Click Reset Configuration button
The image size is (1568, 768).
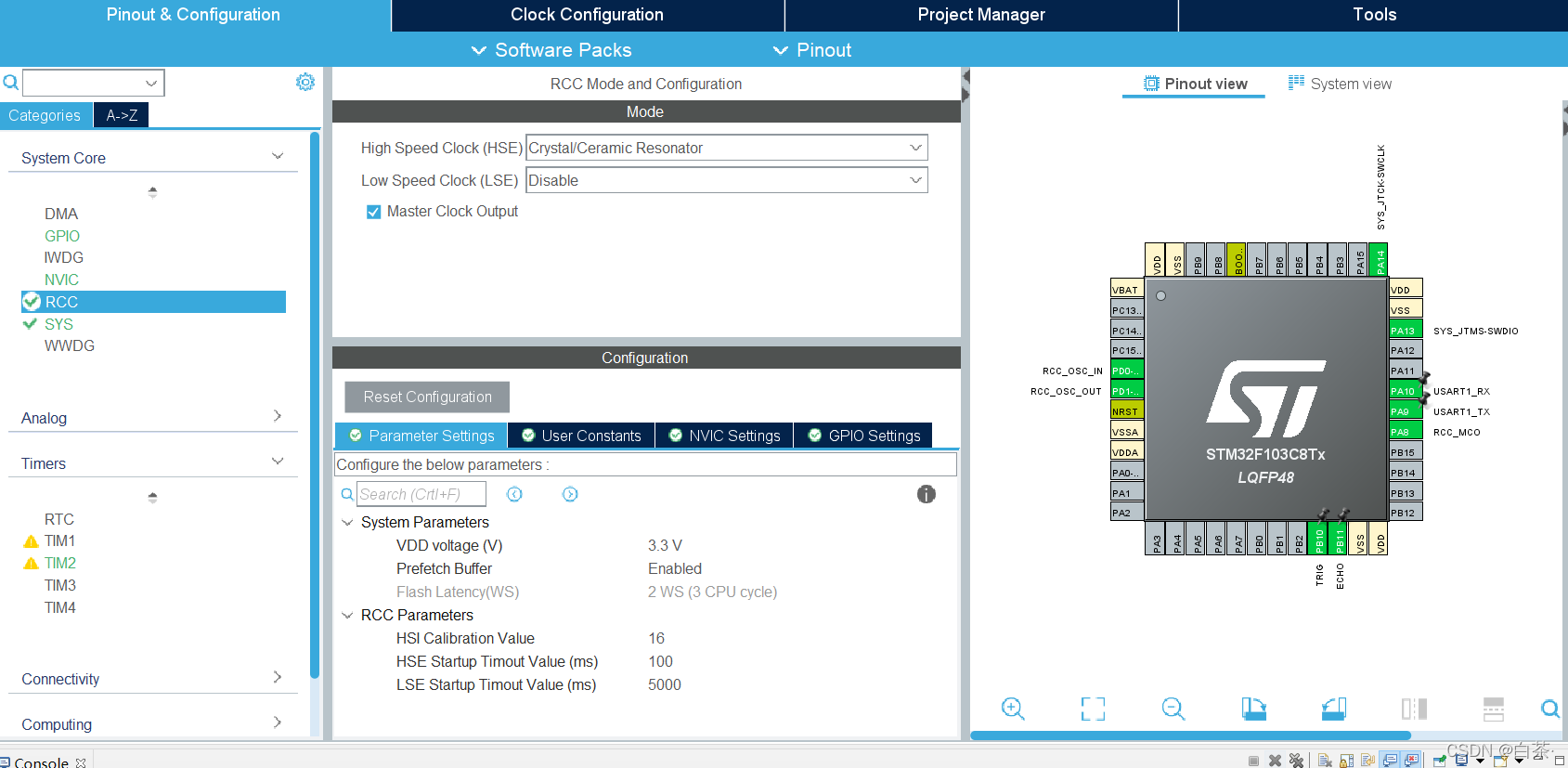pyautogui.click(x=427, y=397)
